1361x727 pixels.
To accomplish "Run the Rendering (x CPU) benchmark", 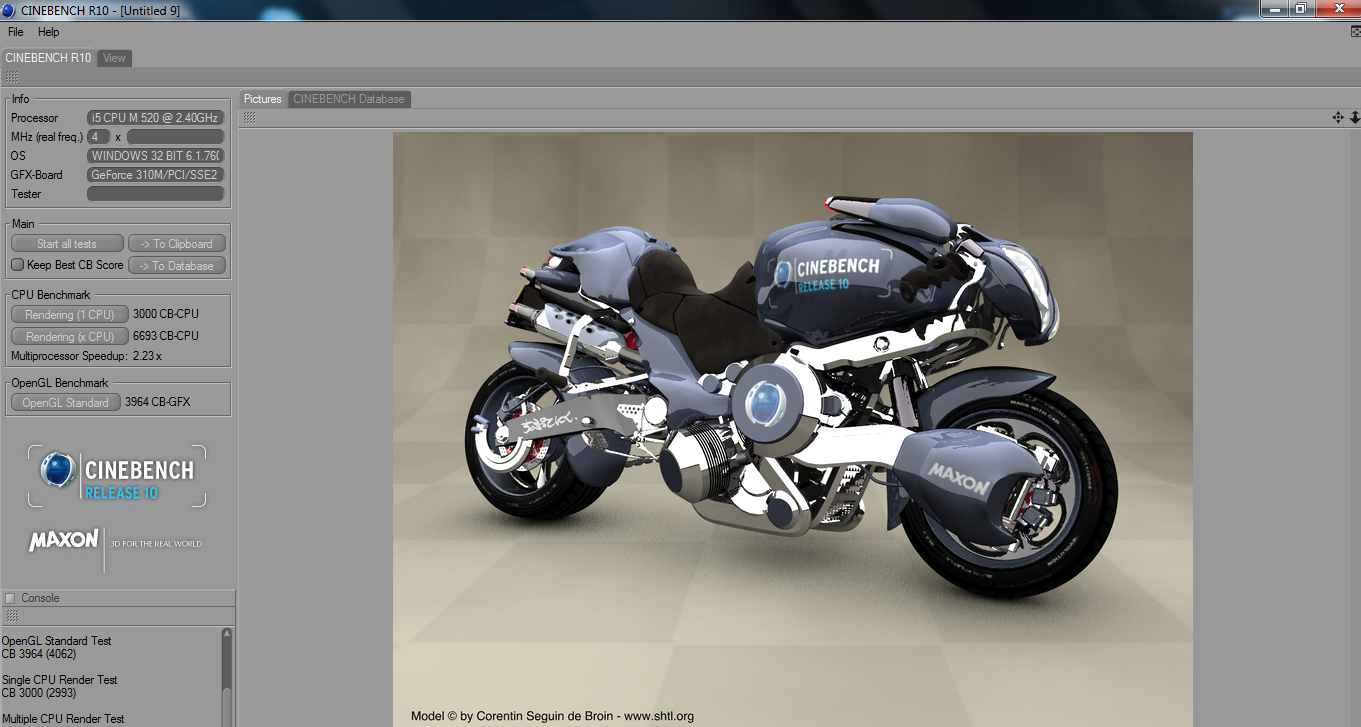I will point(70,336).
